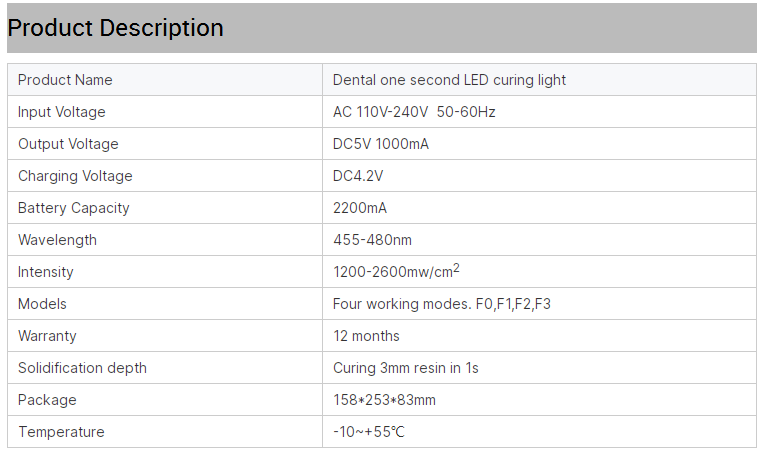This screenshot has height=464, width=784.
Task: Click the Output Voltage label
Action: coord(68,144)
